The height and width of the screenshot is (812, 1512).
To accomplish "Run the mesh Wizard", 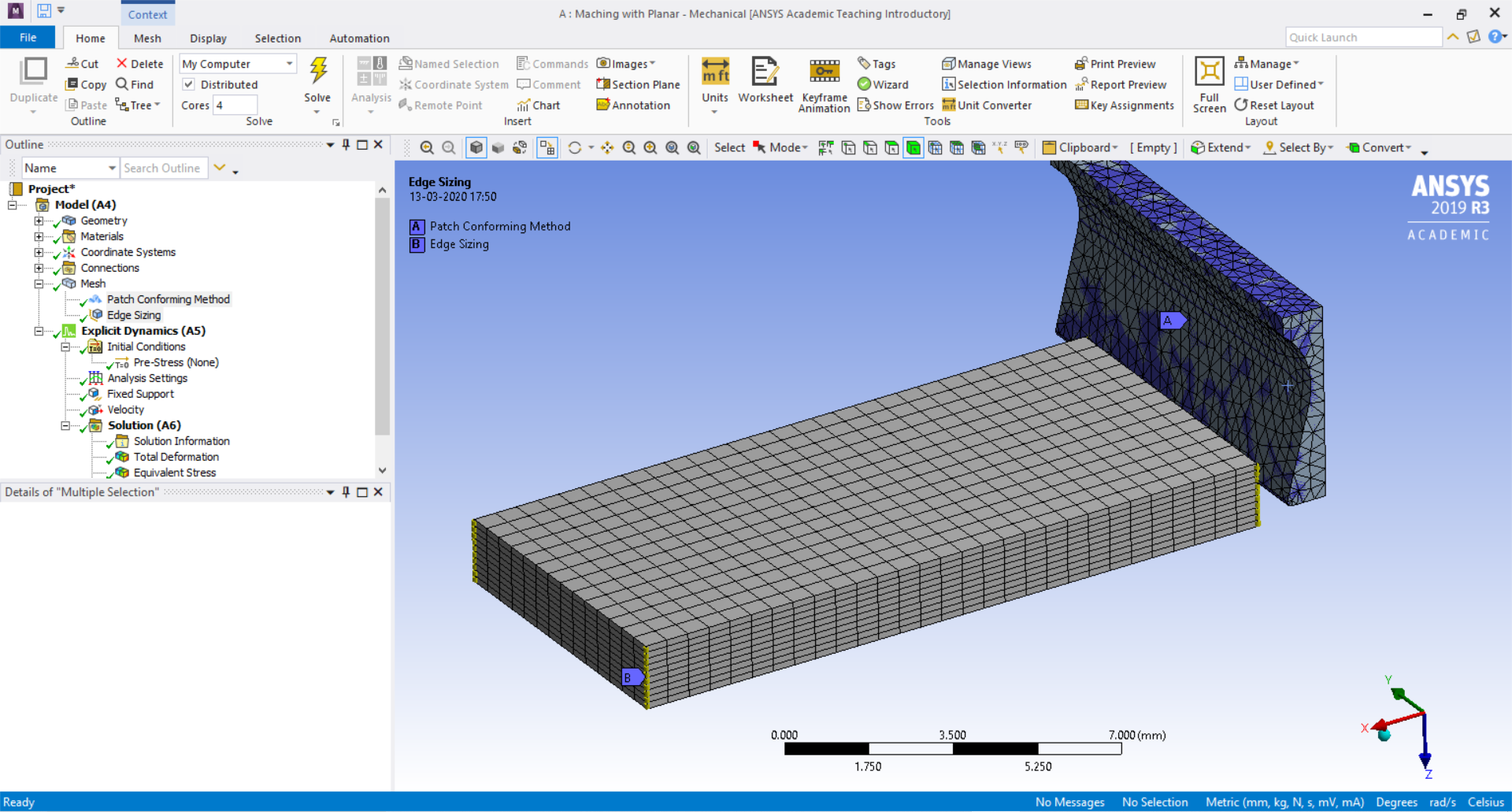I will (x=884, y=84).
